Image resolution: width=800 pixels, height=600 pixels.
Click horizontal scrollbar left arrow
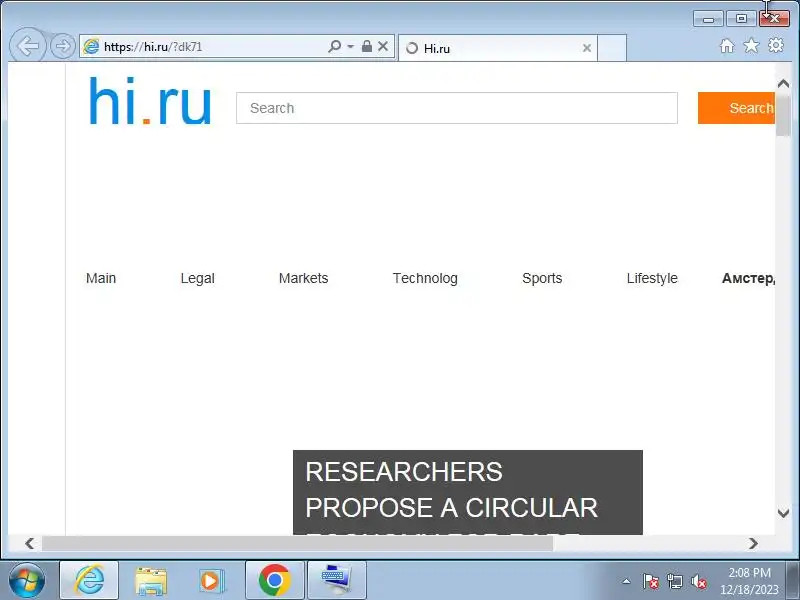click(30, 543)
